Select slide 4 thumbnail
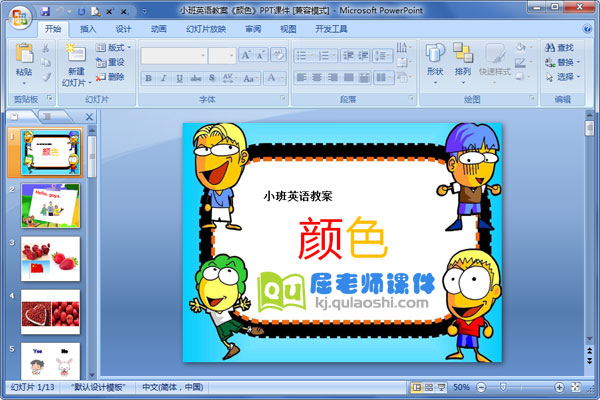This screenshot has width=600, height=400. (51, 312)
